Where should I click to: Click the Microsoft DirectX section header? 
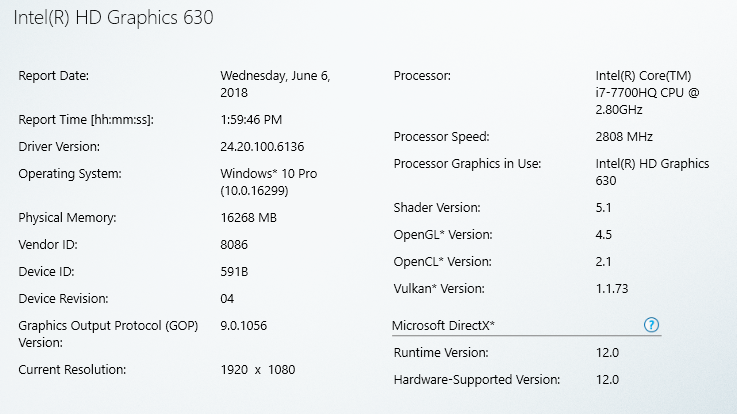443,326
